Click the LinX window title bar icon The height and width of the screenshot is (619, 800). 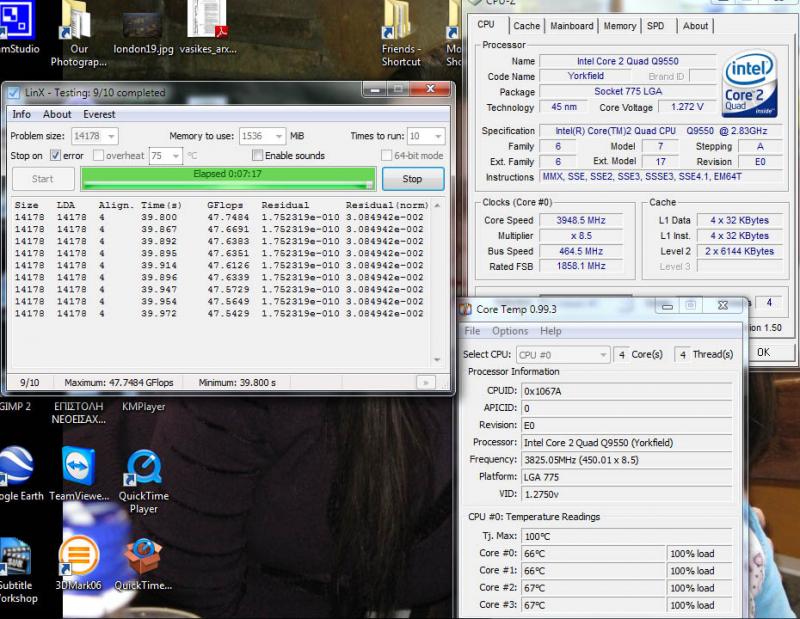tap(14, 93)
